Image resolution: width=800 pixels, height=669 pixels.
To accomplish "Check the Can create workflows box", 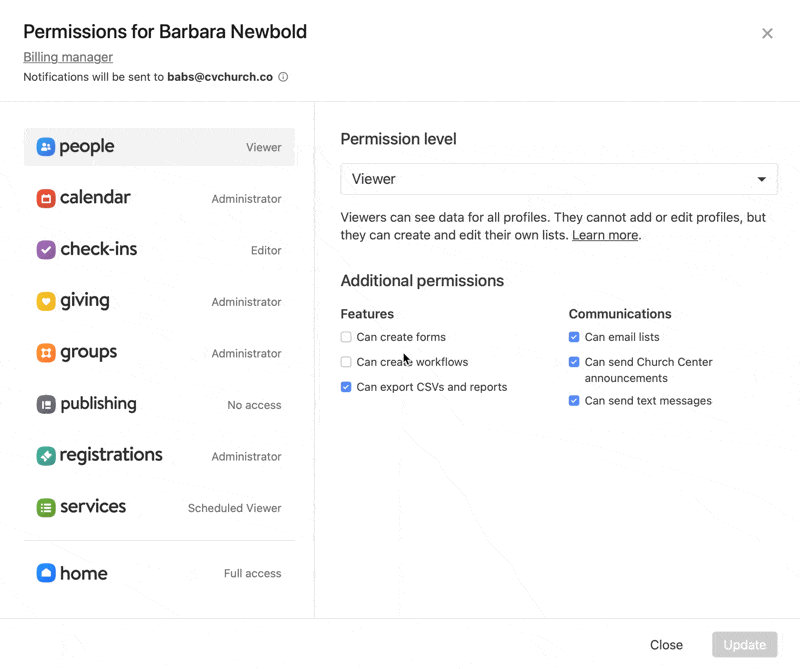I will click(346, 362).
